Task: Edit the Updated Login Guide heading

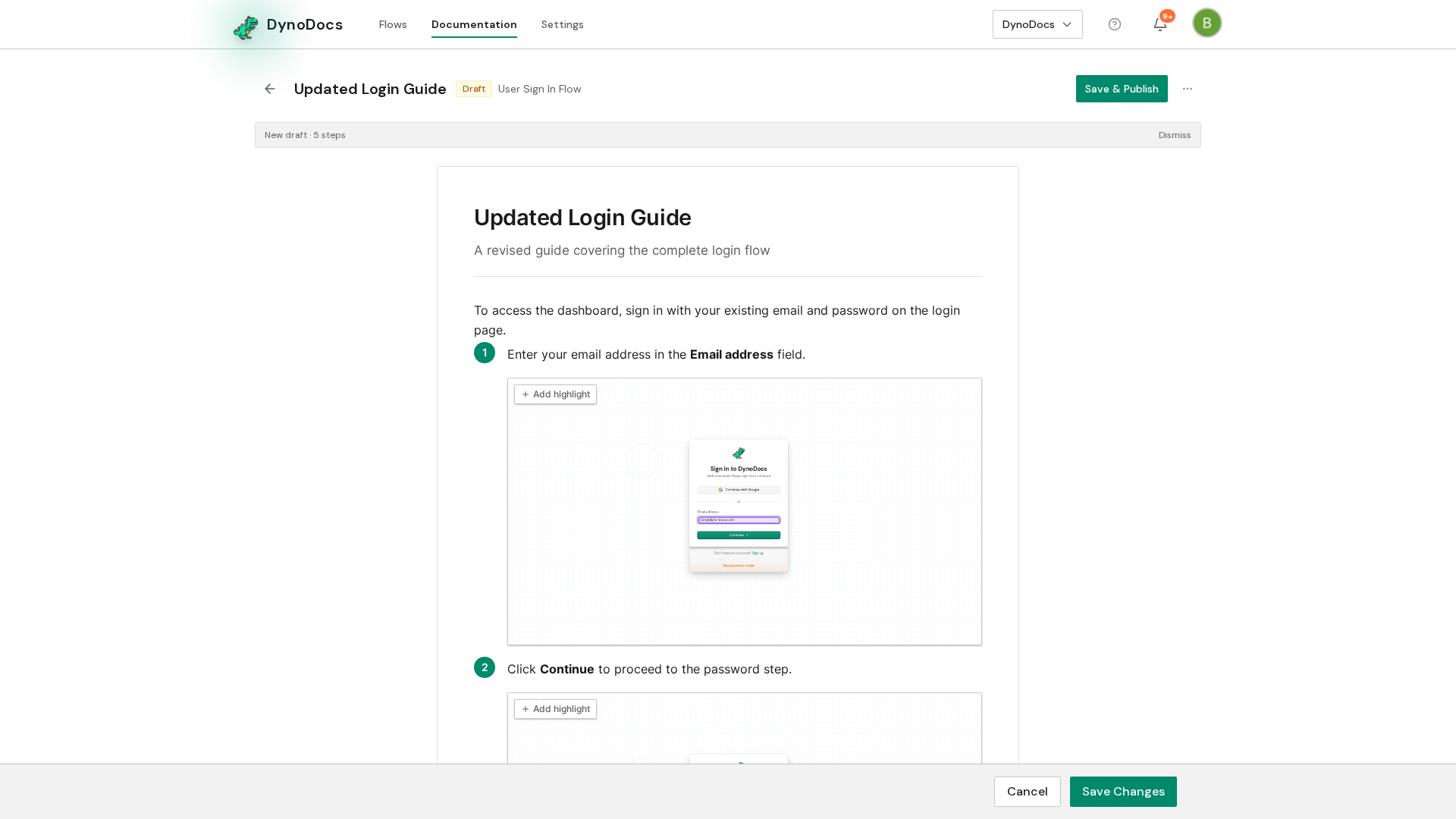Action: 582,218
